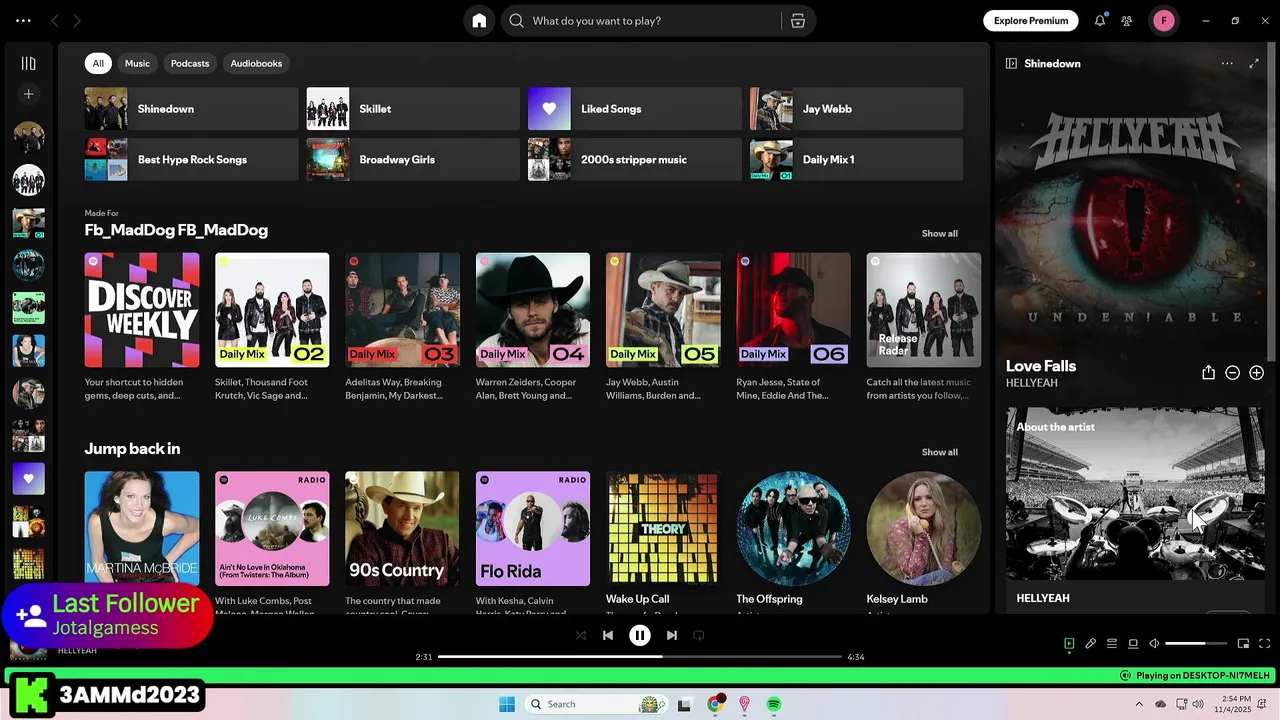Open Daily Mix 04 cover

(x=533, y=310)
